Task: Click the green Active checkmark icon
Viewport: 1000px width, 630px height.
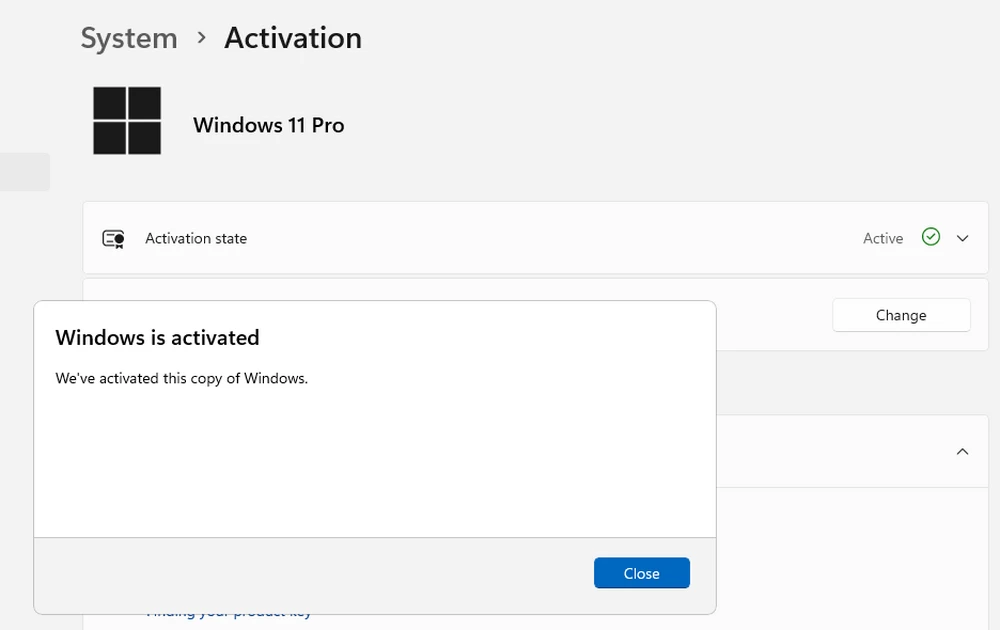Action: 931,237
